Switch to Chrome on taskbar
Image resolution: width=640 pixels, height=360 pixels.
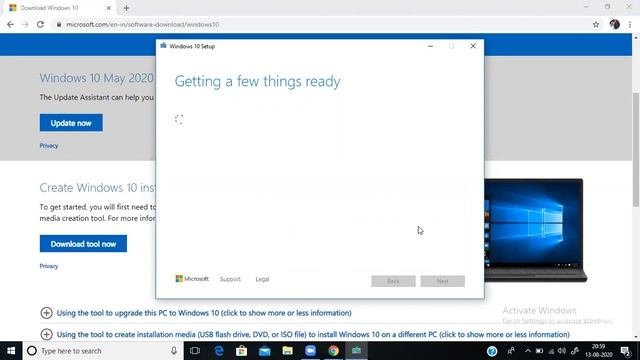(x=333, y=351)
